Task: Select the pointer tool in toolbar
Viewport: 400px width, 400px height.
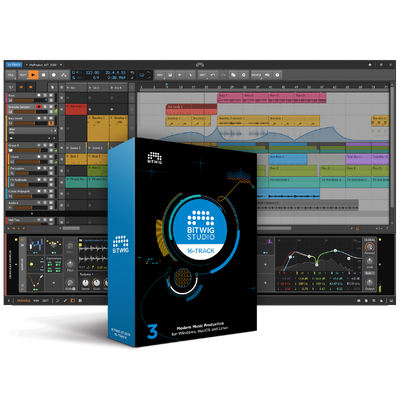Action: (x=52, y=87)
